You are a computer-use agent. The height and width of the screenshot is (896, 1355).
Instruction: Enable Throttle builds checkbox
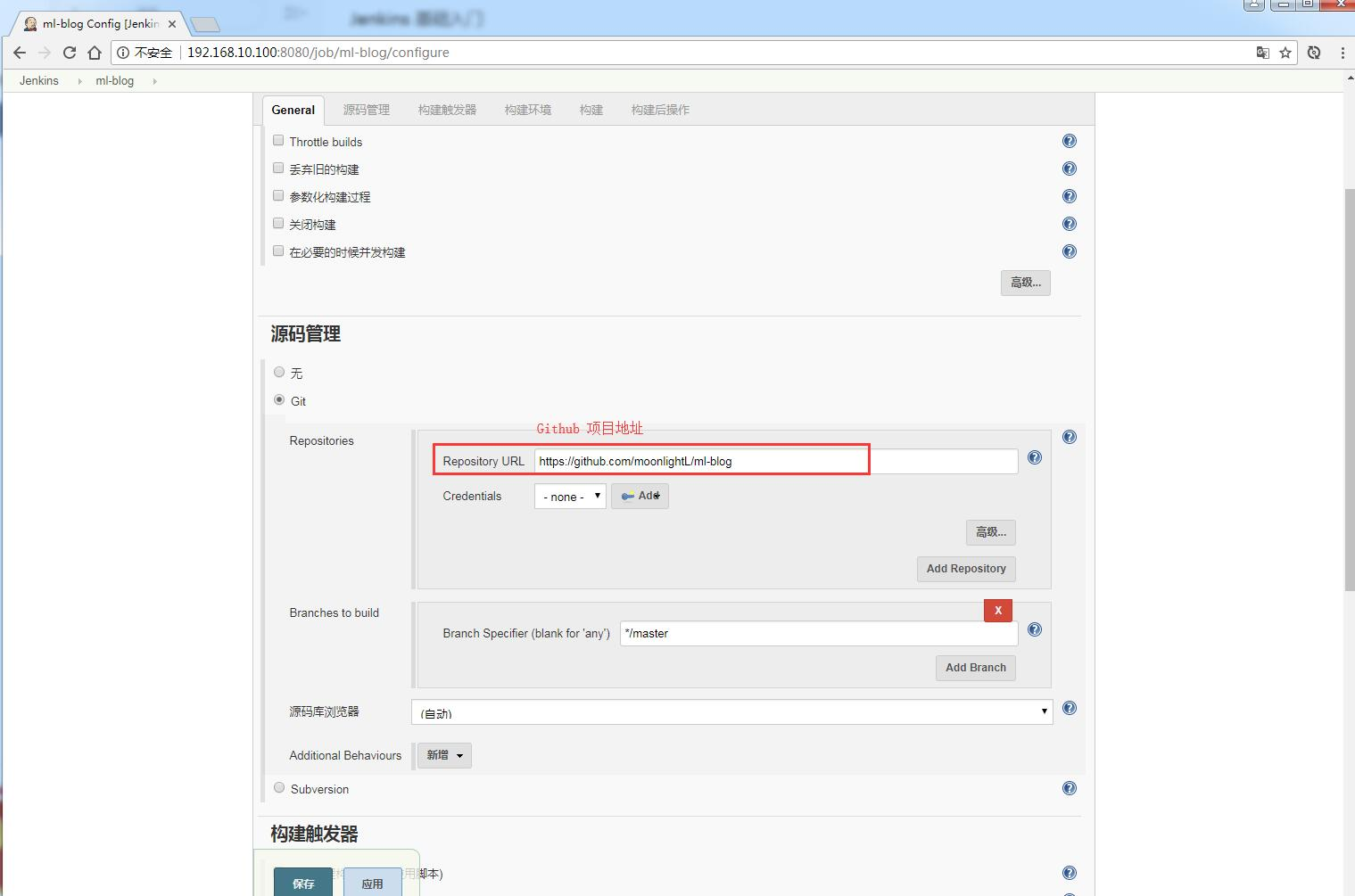pos(278,141)
